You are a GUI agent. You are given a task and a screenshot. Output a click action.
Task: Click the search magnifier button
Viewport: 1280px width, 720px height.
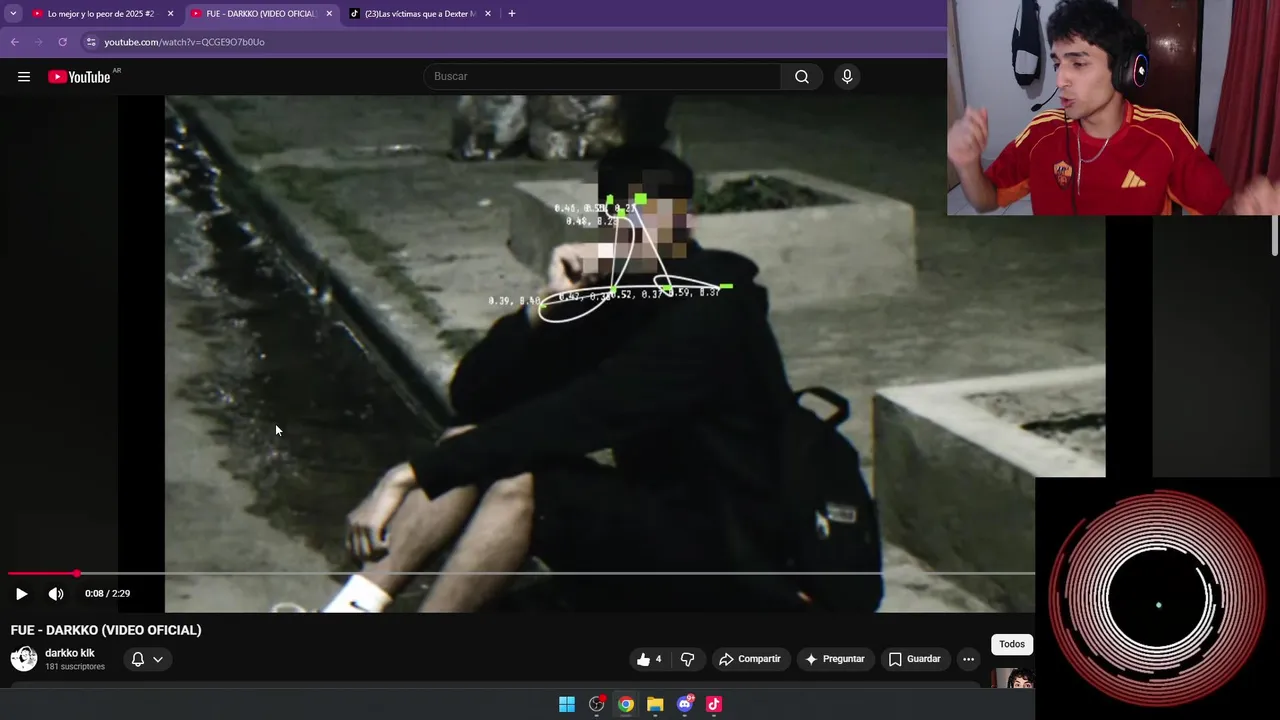click(x=802, y=77)
